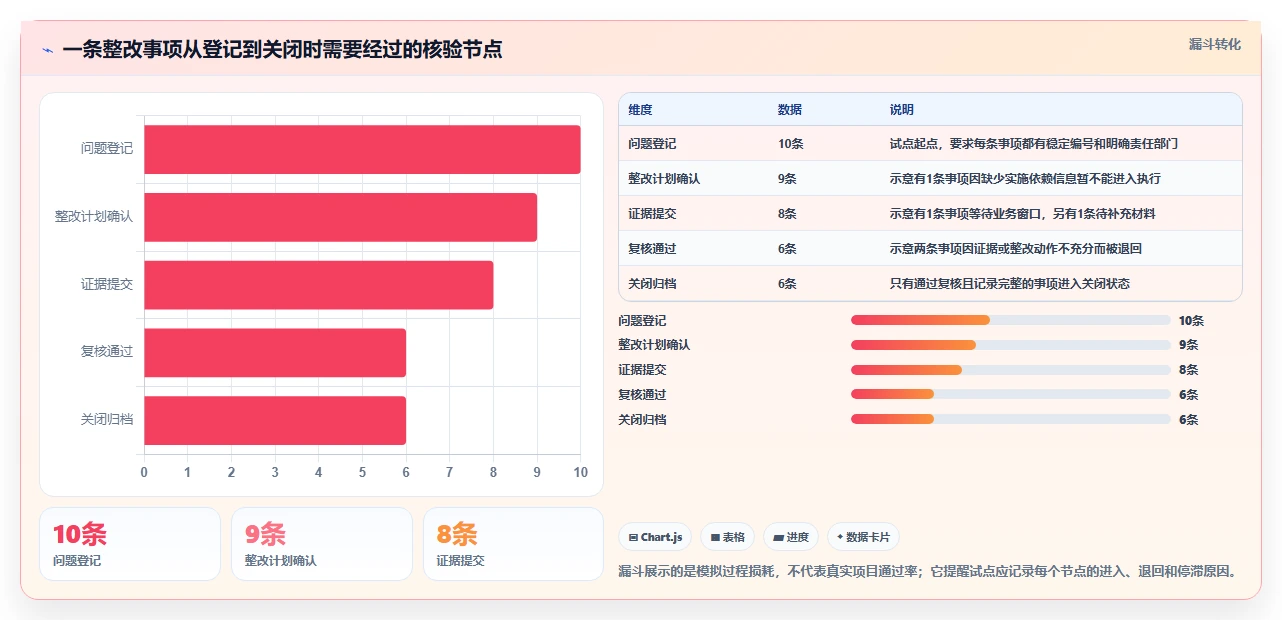1282x620 pixels.
Task: Click the 9条 value in progress list
Action: [x=1189, y=345]
